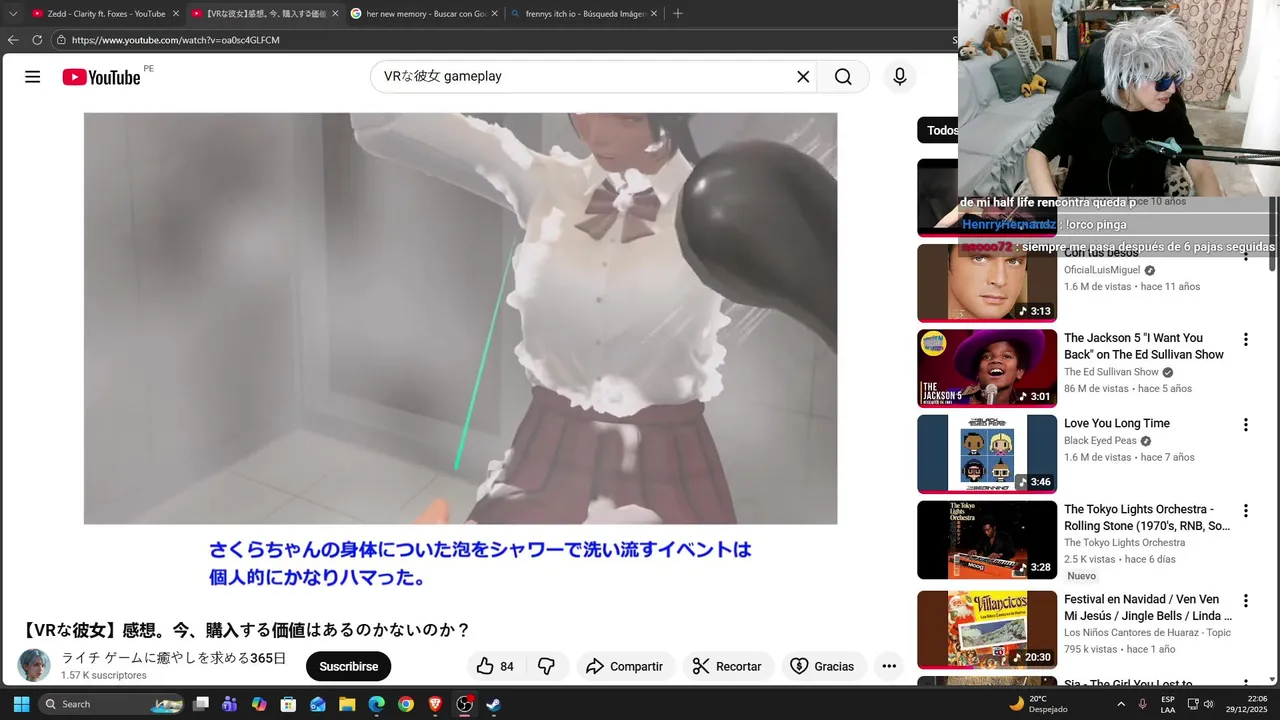
Task: Open The Ed Sullivan Show channel link
Action: (x=1111, y=372)
